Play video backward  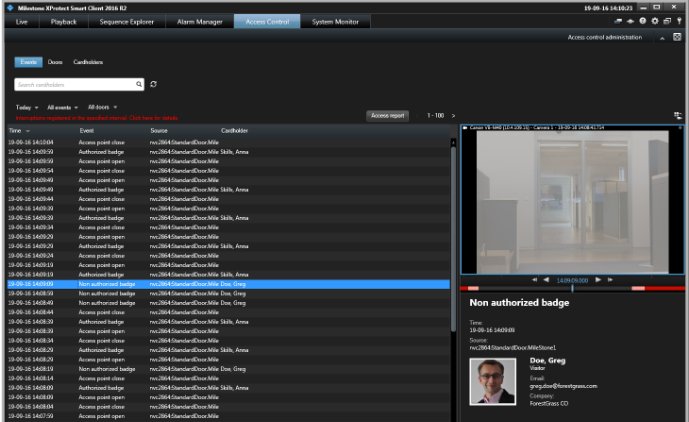(546, 280)
